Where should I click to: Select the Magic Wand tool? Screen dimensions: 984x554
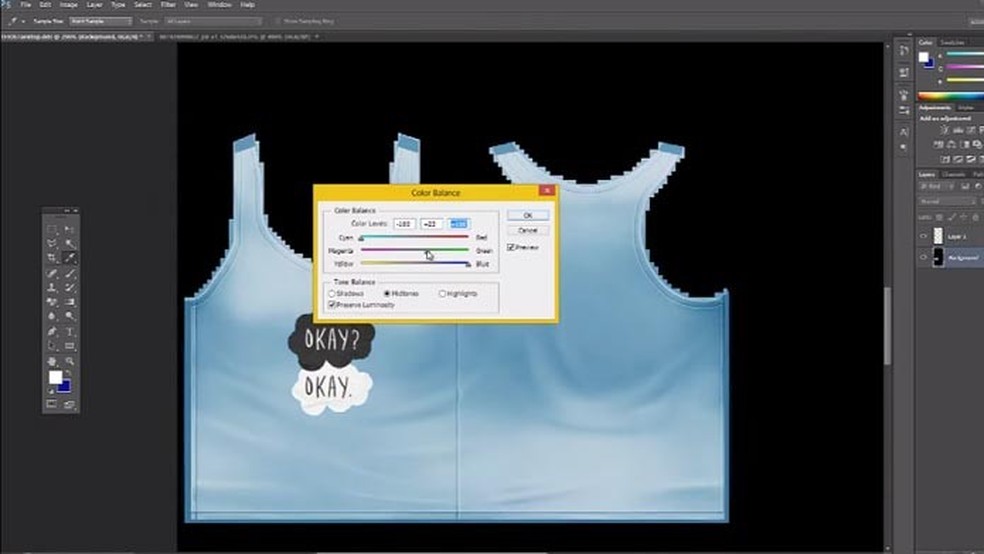69,243
